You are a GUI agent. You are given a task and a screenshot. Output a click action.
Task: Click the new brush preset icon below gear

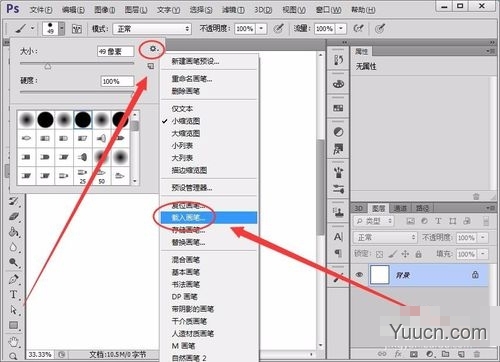coord(151,66)
